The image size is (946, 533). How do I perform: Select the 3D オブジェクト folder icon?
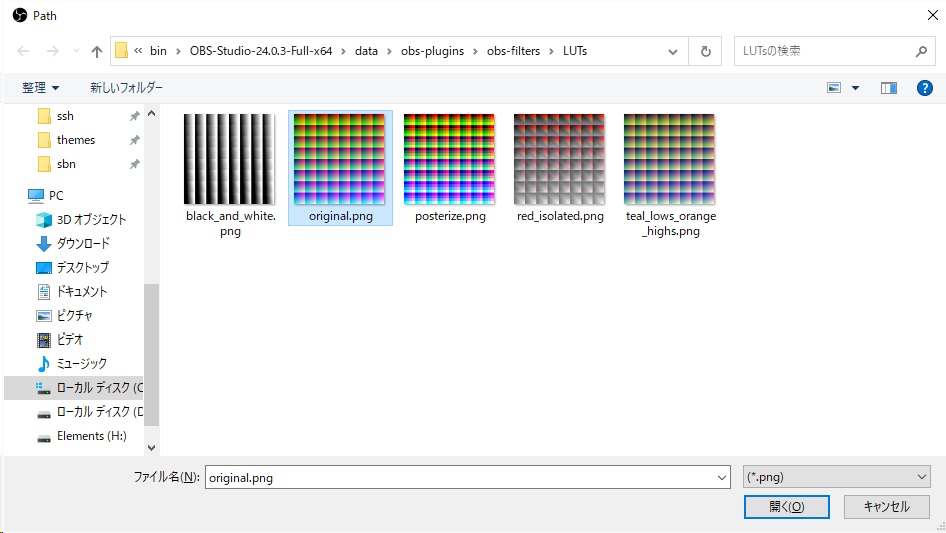44,220
